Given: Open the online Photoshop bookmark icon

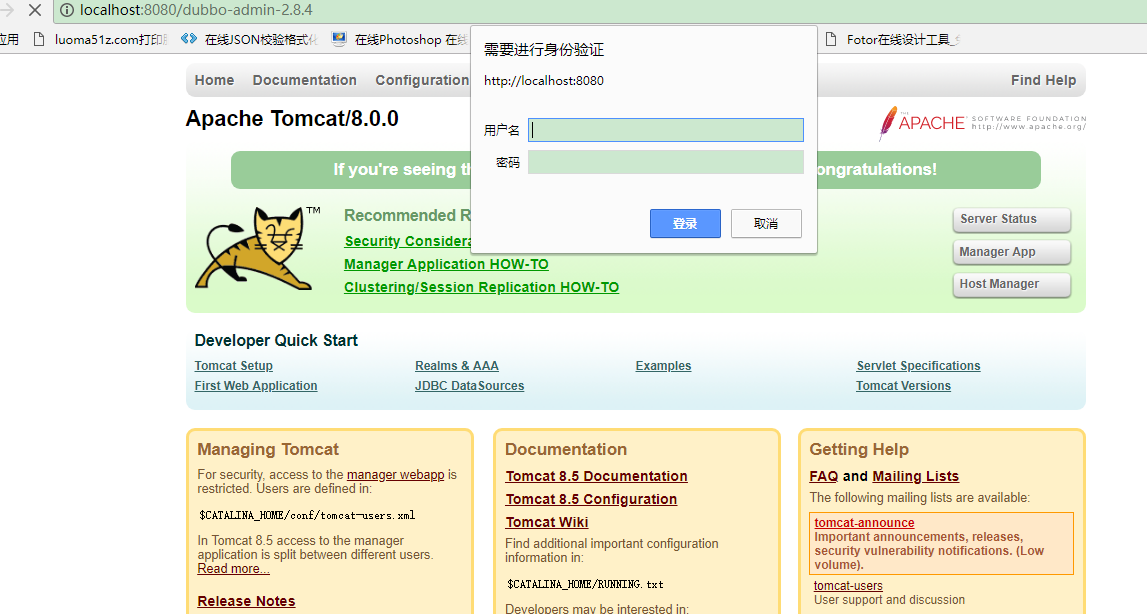Looking at the screenshot, I should pyautogui.click(x=339, y=40).
